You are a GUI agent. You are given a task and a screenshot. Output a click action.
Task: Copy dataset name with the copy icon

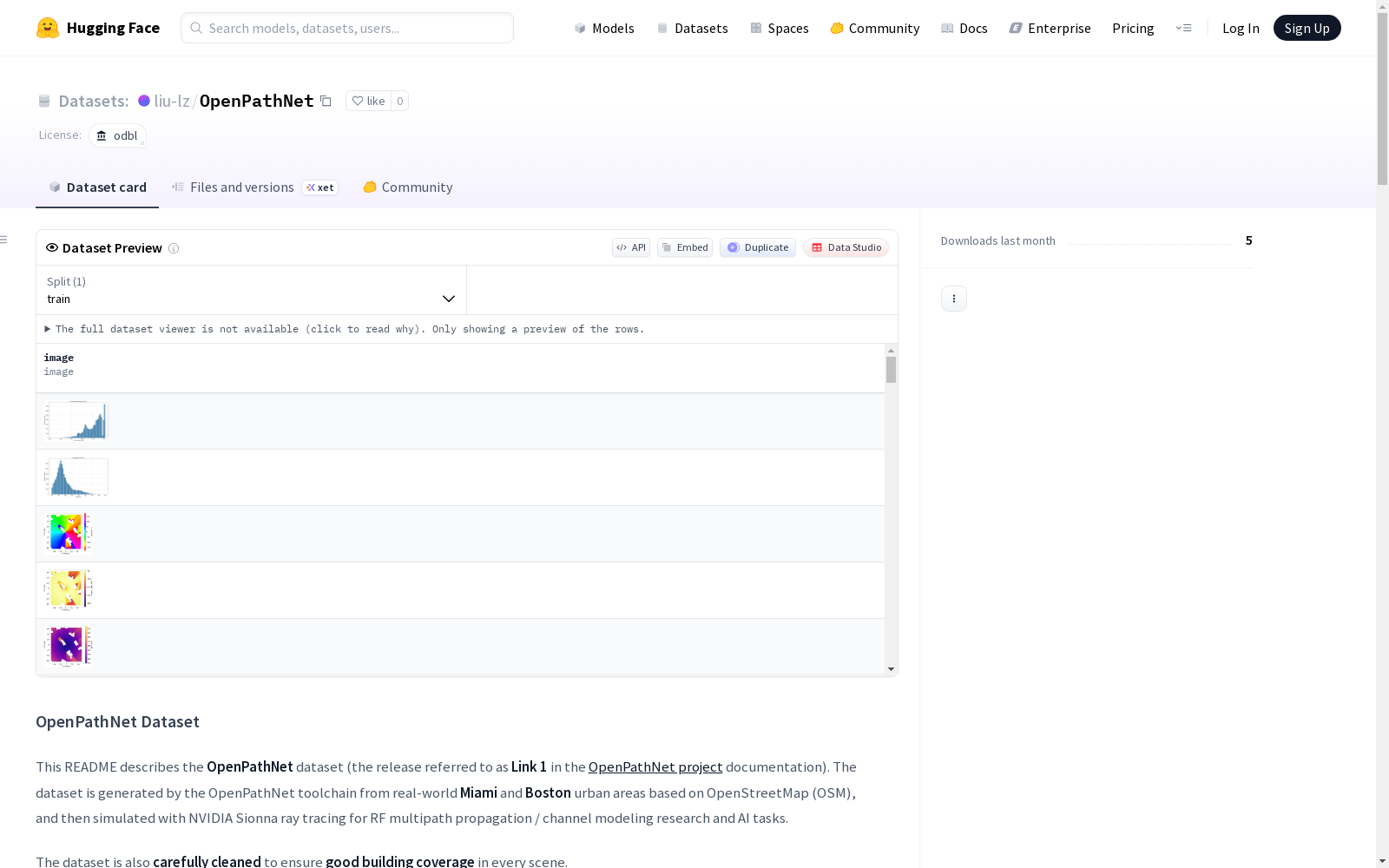coord(326,101)
